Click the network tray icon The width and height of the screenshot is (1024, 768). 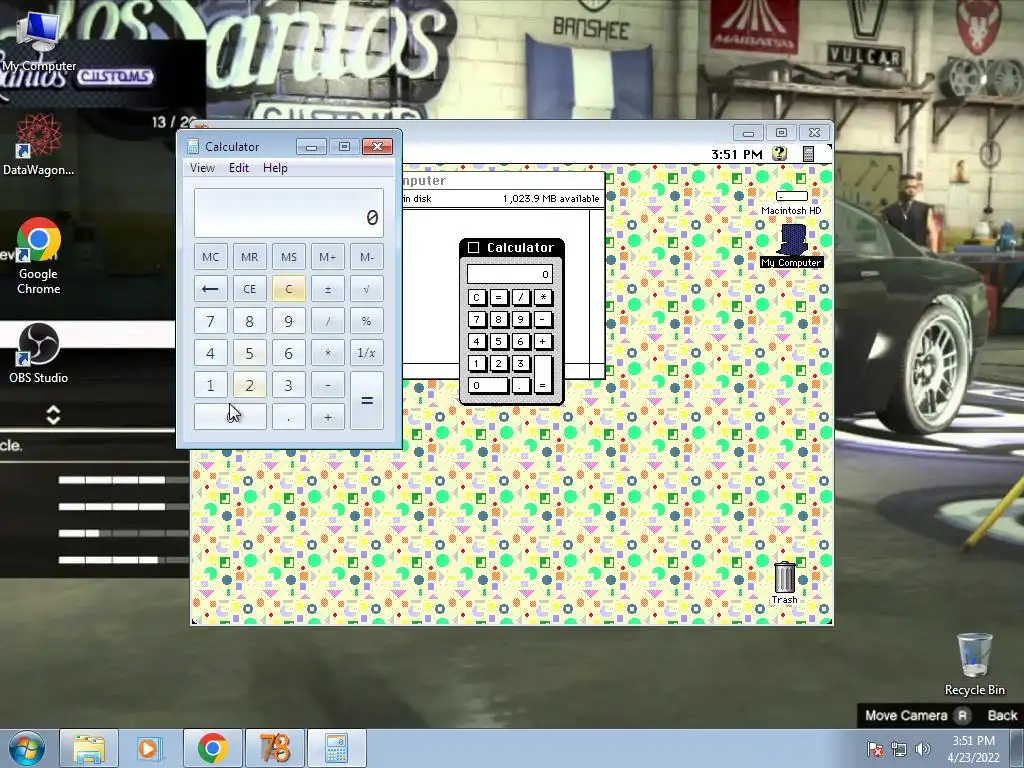(899, 748)
